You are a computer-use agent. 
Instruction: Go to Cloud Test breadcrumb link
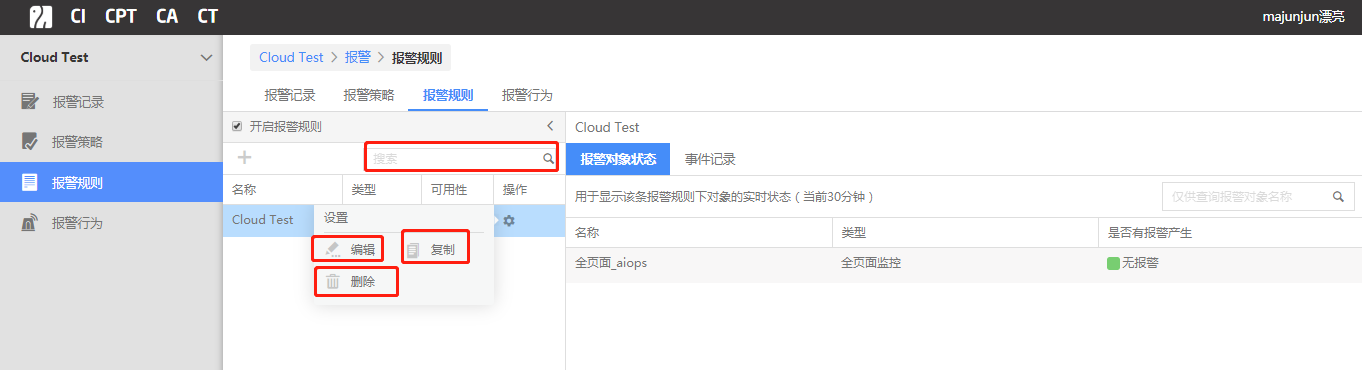[291, 57]
